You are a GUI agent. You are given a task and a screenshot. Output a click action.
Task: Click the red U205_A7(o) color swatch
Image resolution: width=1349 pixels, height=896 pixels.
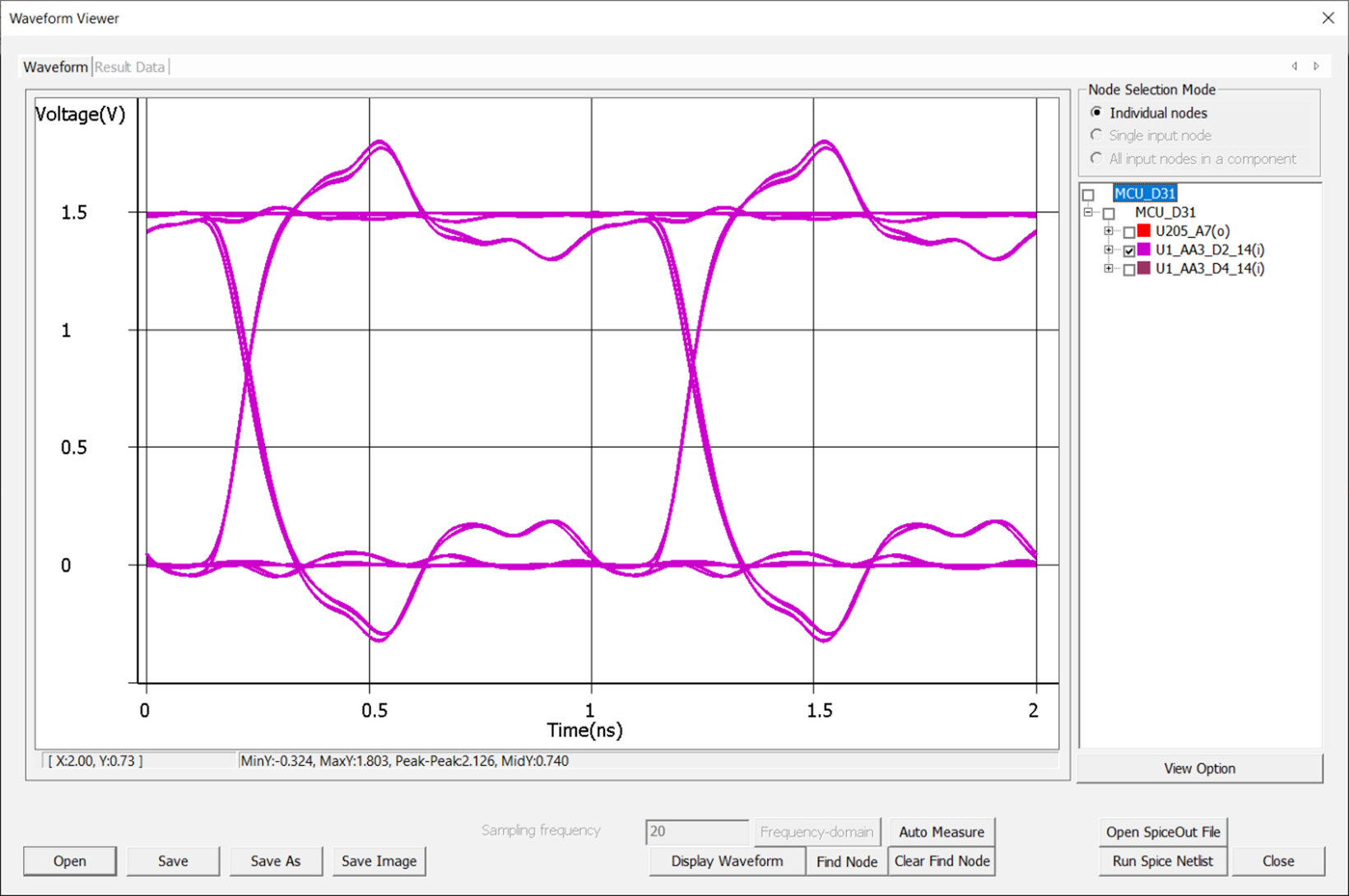(1143, 231)
